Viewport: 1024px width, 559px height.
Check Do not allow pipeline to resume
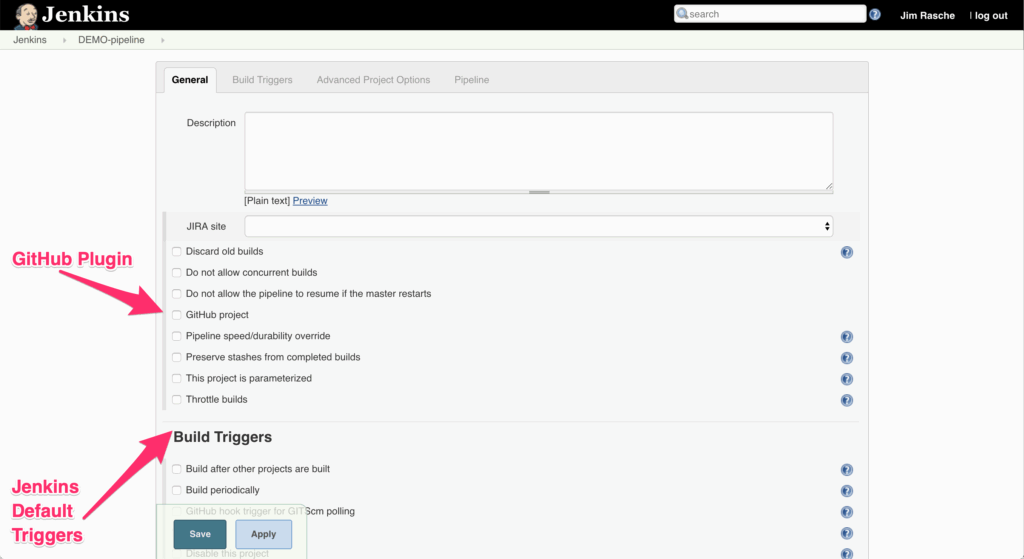coord(176,294)
